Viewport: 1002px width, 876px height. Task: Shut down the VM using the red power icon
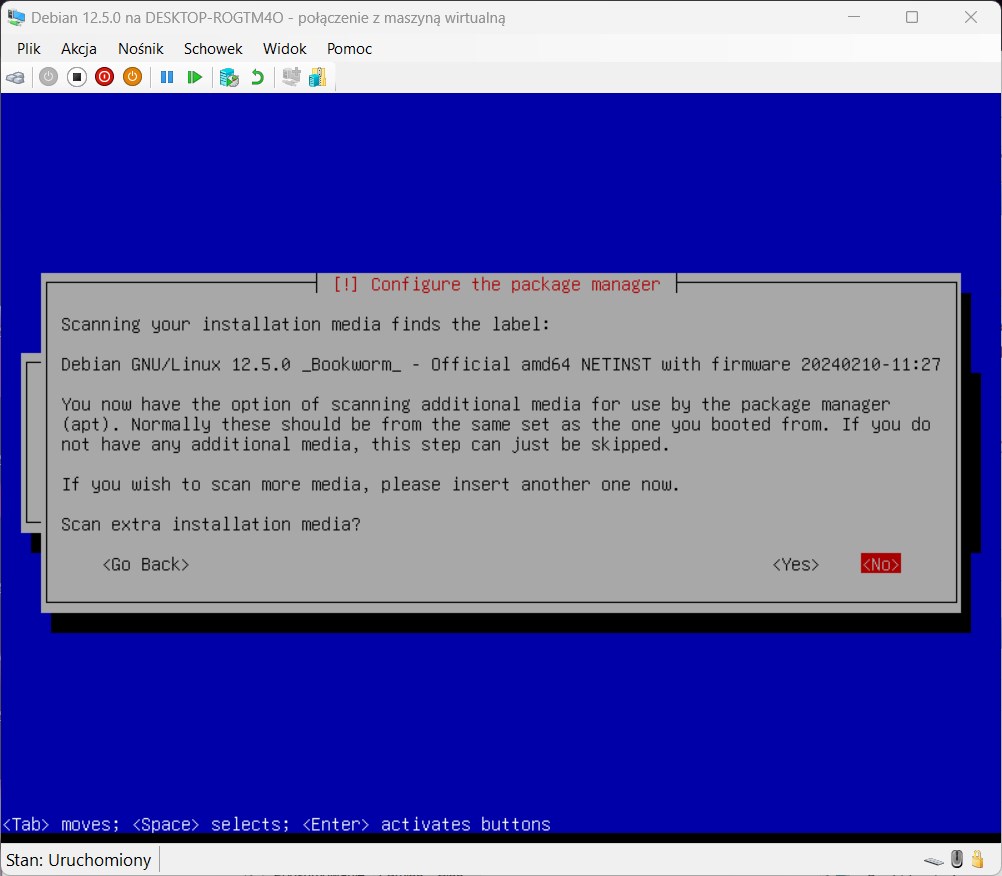click(104, 77)
